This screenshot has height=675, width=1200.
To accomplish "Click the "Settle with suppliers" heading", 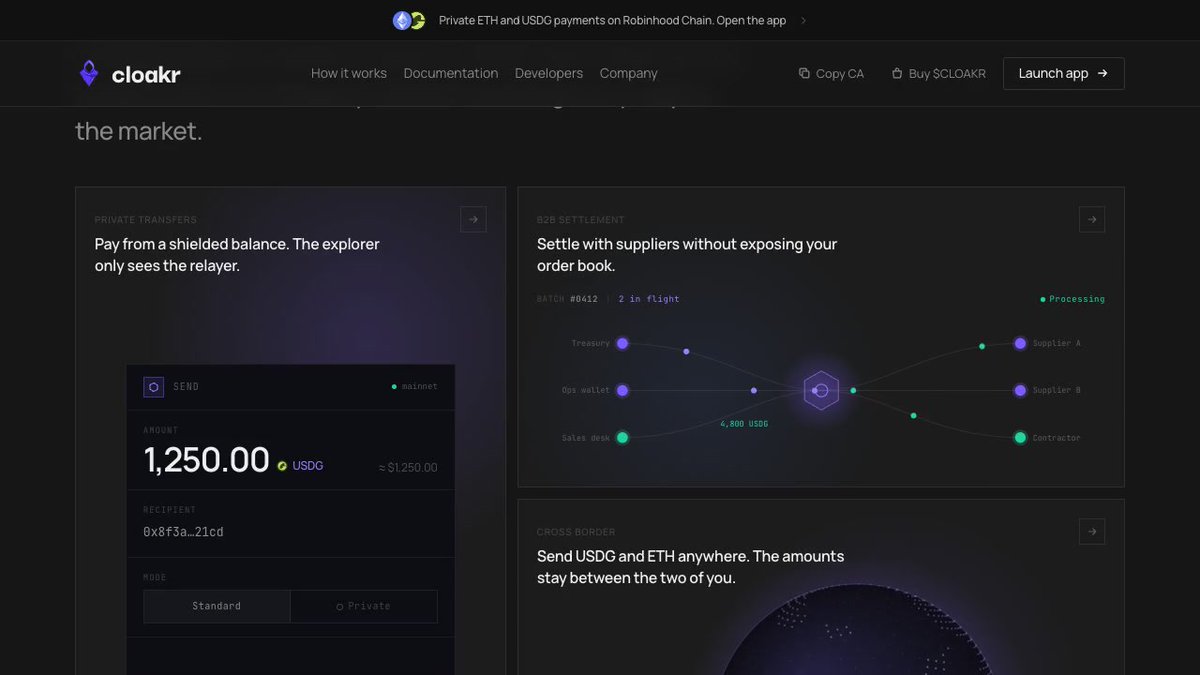I will (687, 255).
